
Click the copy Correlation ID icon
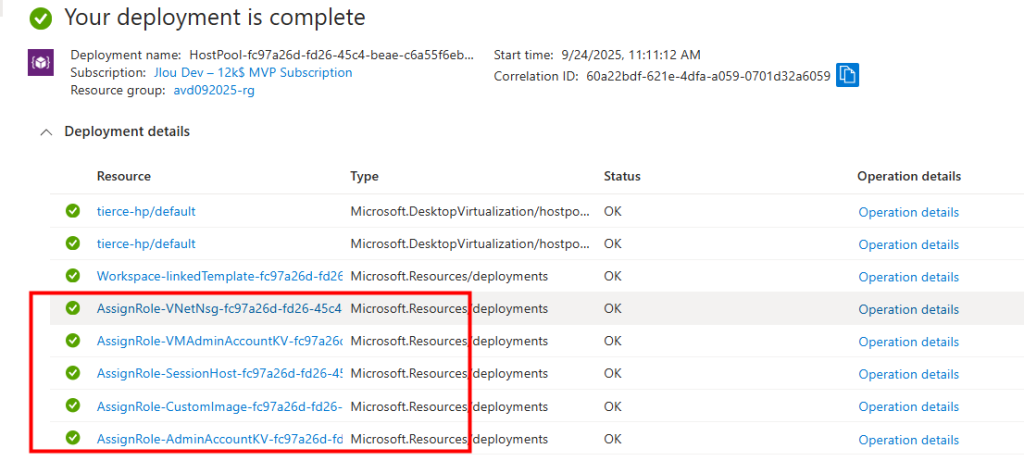click(847, 75)
